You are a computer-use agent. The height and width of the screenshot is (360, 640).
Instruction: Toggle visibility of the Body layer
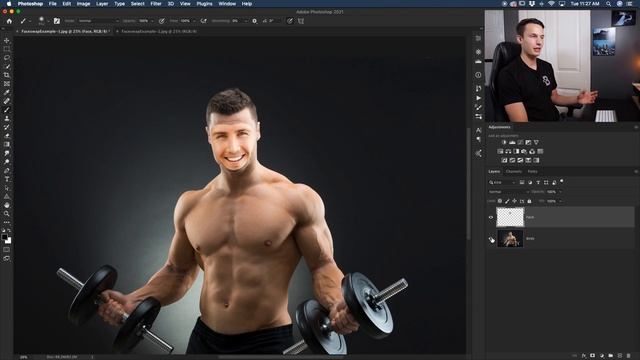pyautogui.click(x=491, y=238)
